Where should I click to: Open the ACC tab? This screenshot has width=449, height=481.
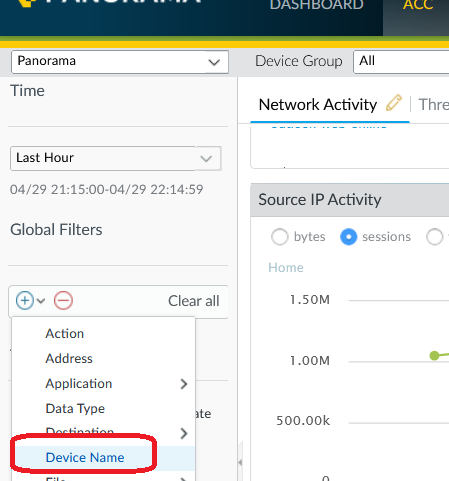pos(418,5)
